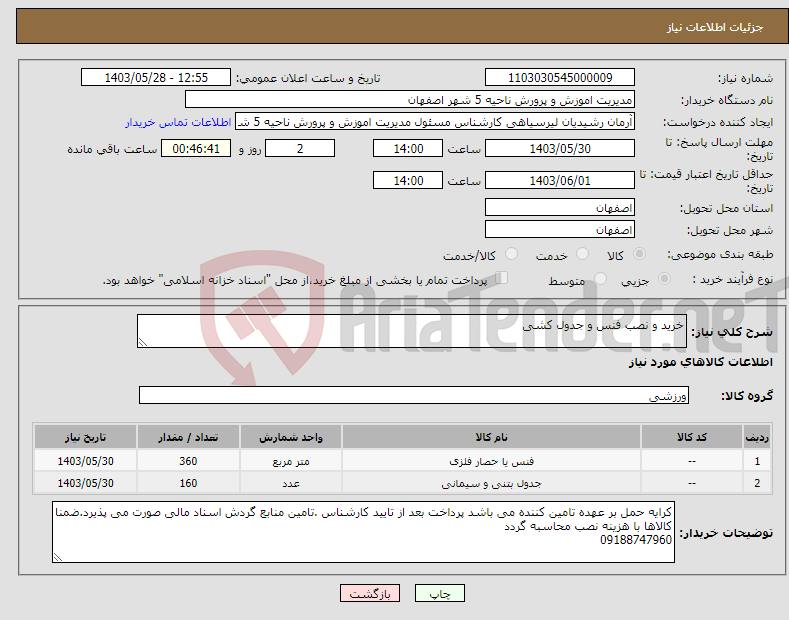This screenshot has width=789, height=620.
Task: Toggle the اسناد خزانه اسلامی payment checkbox
Action: (502, 278)
